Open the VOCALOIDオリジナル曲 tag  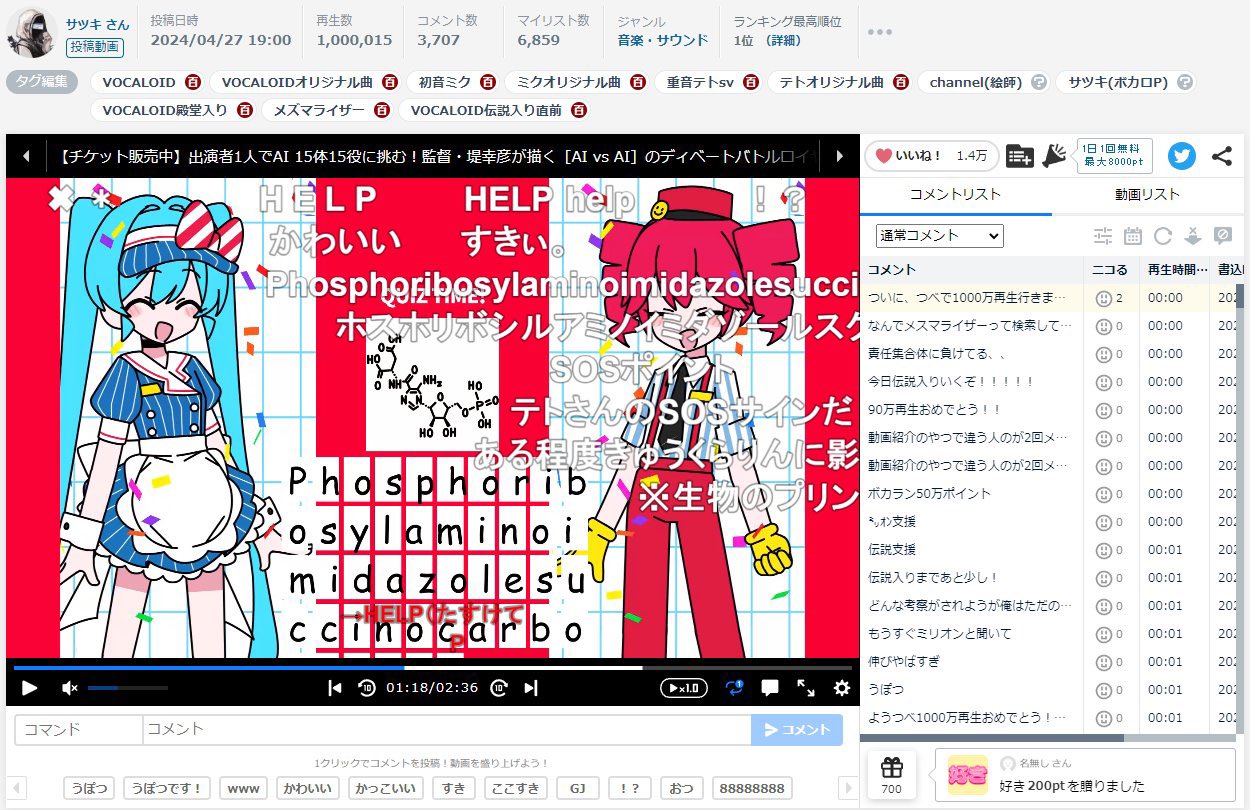click(x=297, y=82)
